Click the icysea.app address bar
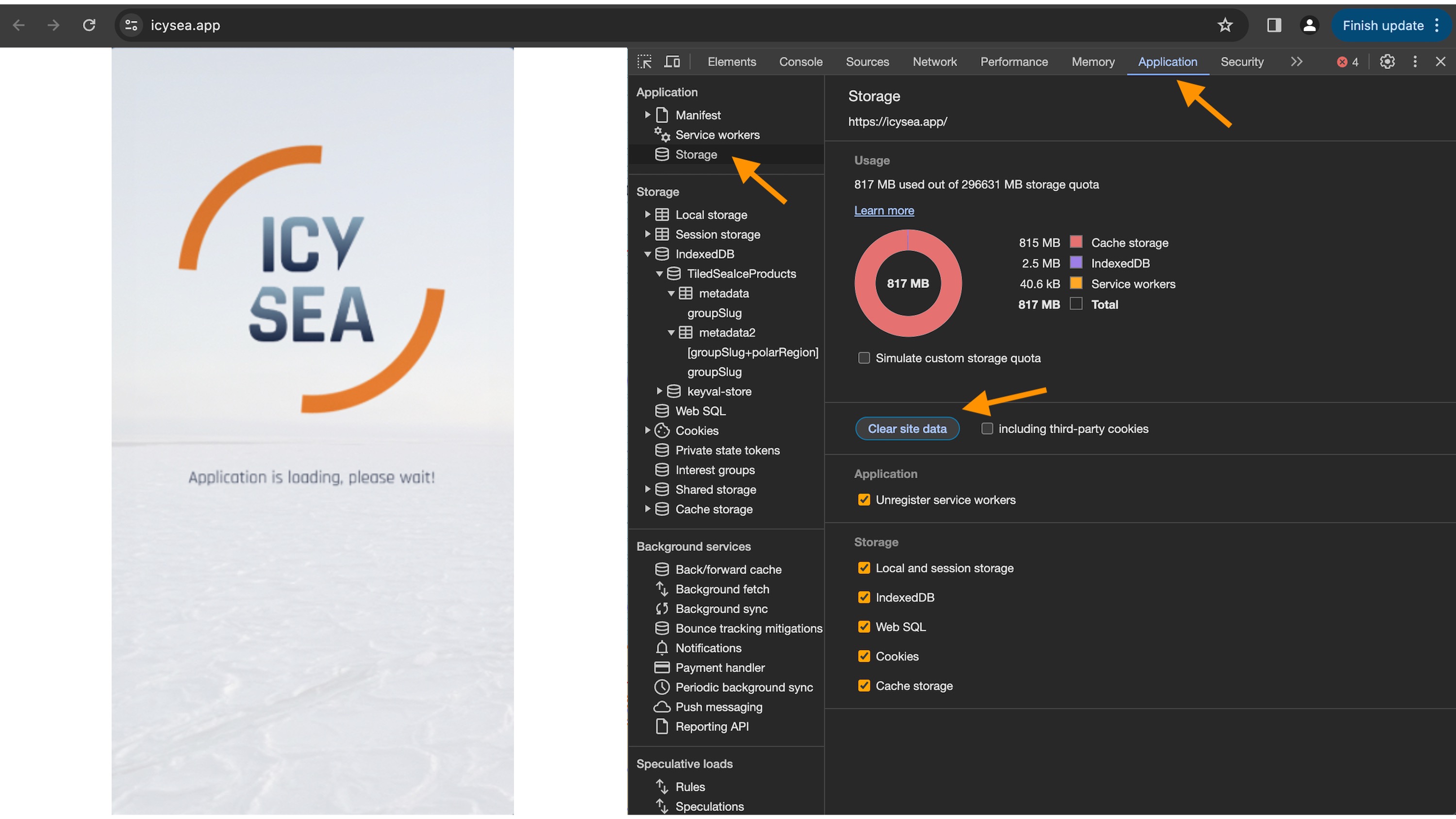1456x819 pixels. [185, 25]
